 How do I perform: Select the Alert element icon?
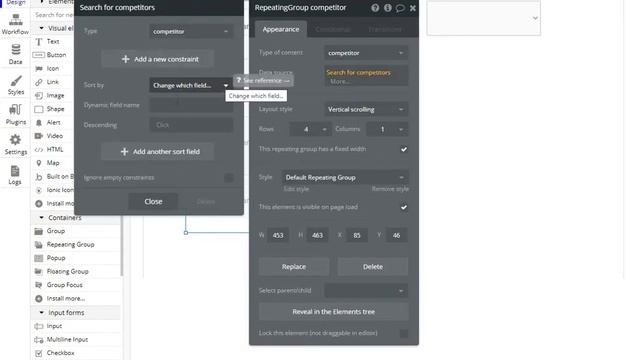(39, 122)
